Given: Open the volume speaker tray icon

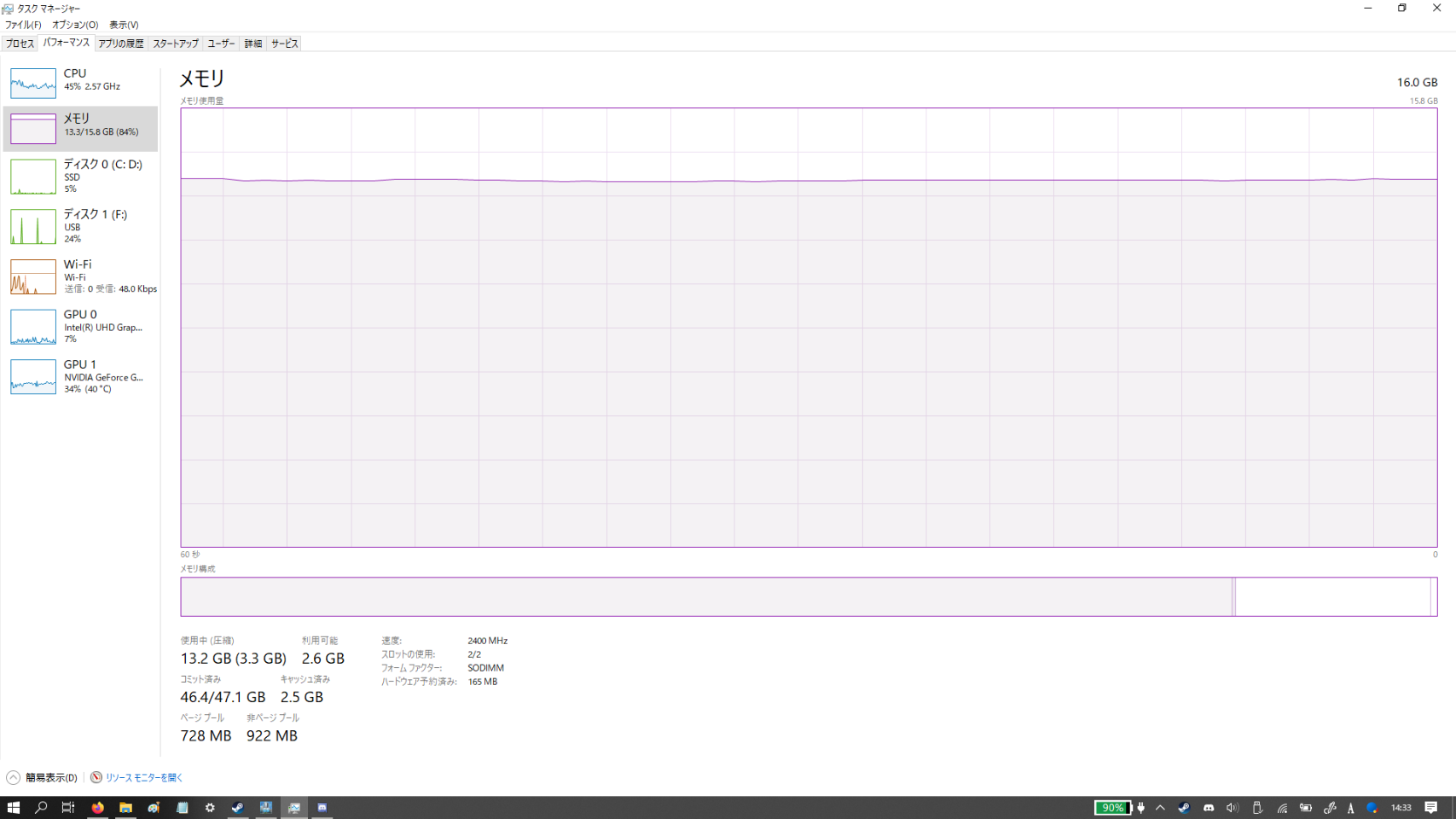Looking at the screenshot, I should pyautogui.click(x=1233, y=808).
